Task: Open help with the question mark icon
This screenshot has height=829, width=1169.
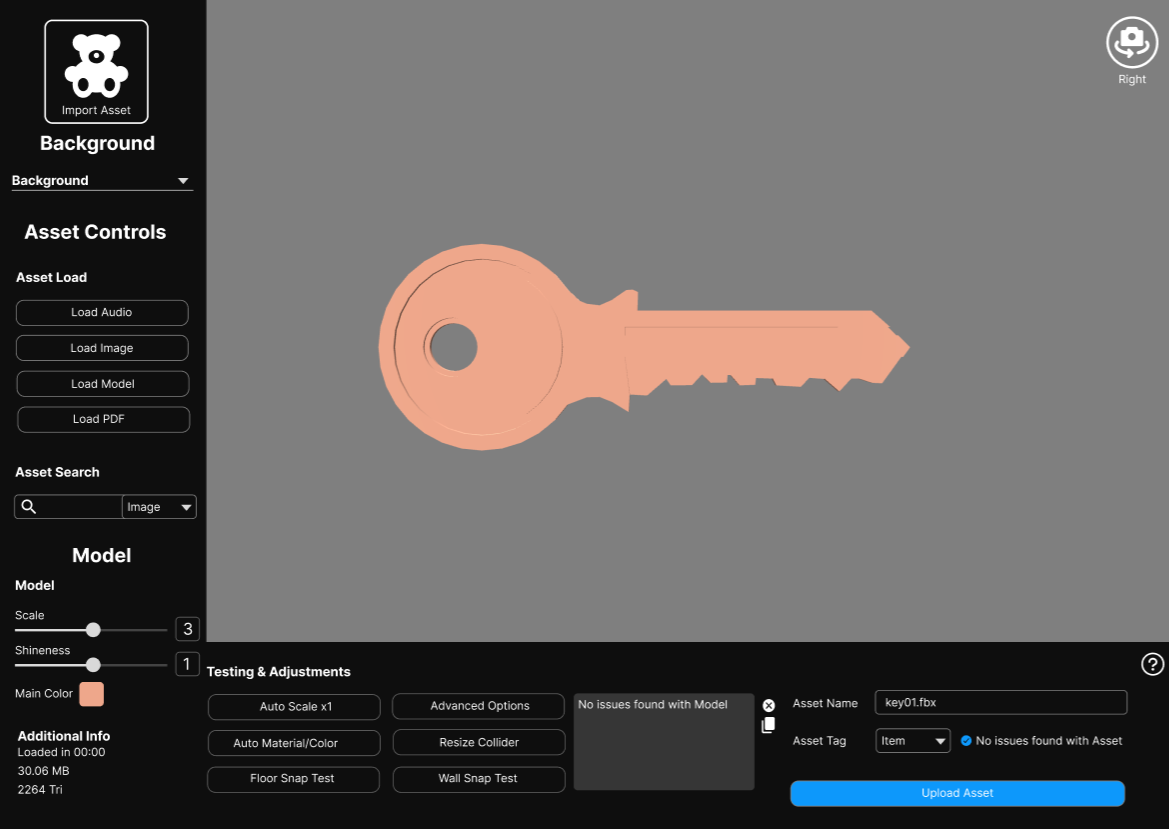Action: (1152, 663)
